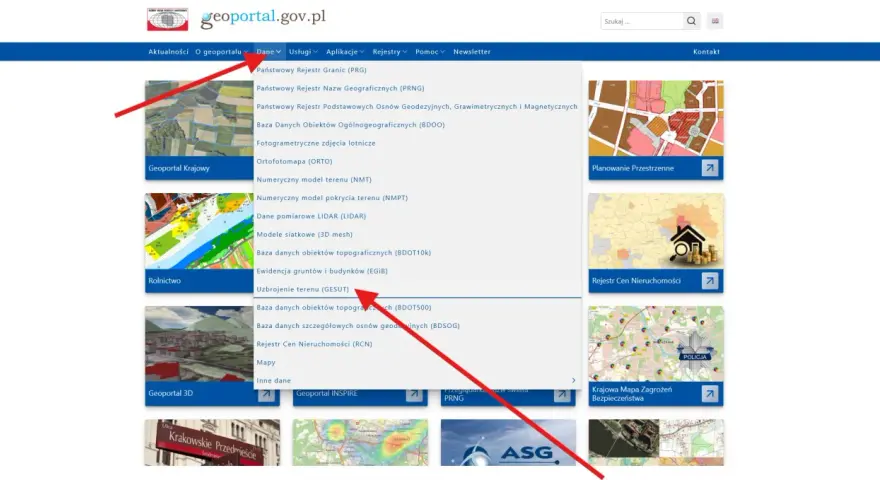Expand the Pomoc dropdown

(x=430, y=52)
